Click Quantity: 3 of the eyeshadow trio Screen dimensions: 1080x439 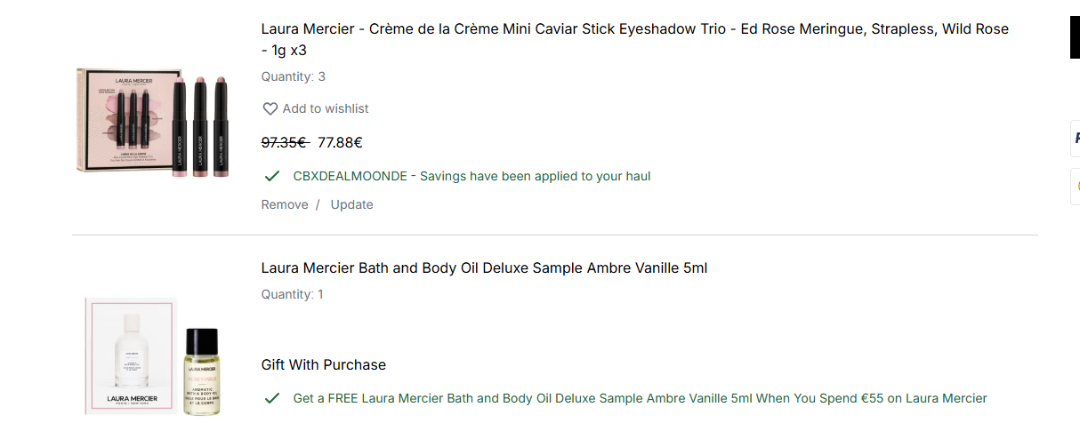click(293, 77)
